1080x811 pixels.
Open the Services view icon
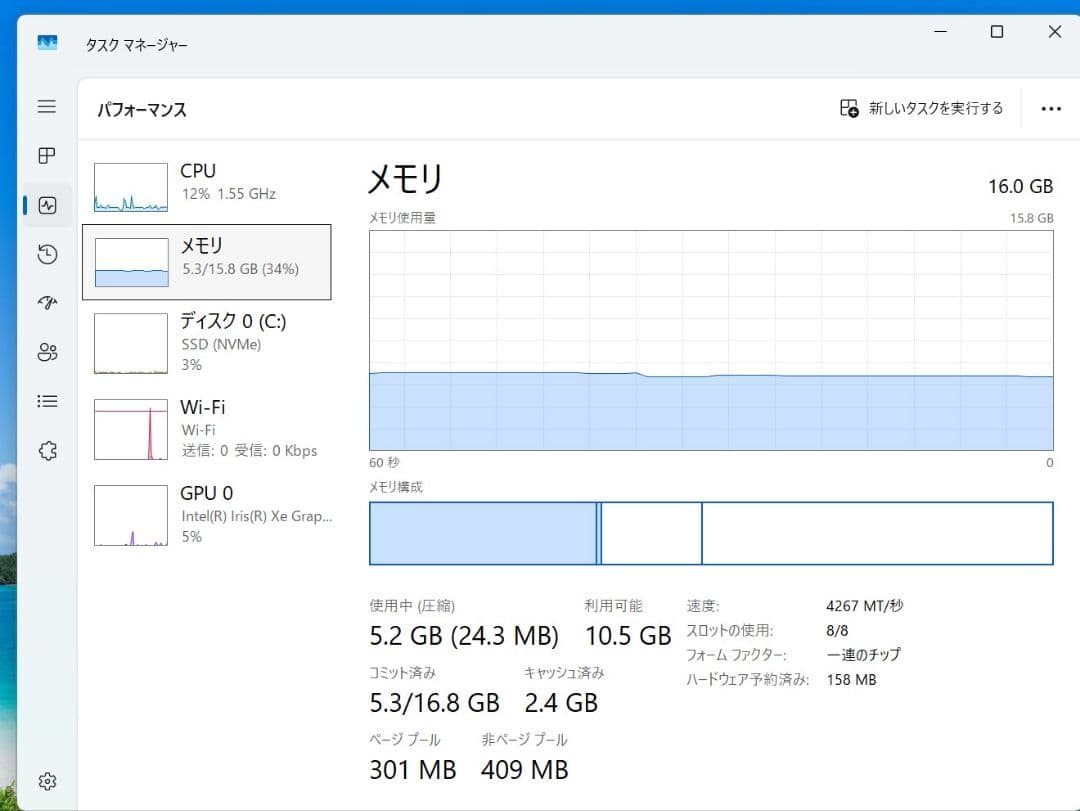[46, 451]
